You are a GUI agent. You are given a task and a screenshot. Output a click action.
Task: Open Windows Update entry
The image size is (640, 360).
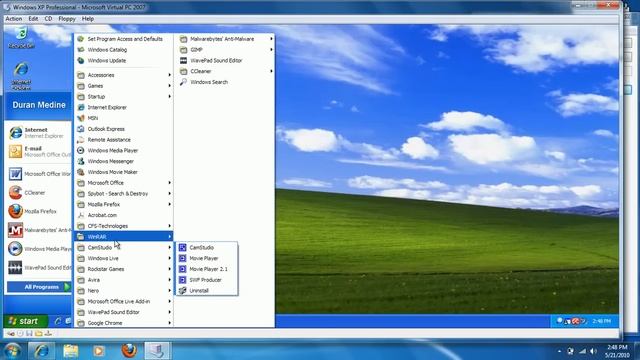pyautogui.click(x=124, y=60)
